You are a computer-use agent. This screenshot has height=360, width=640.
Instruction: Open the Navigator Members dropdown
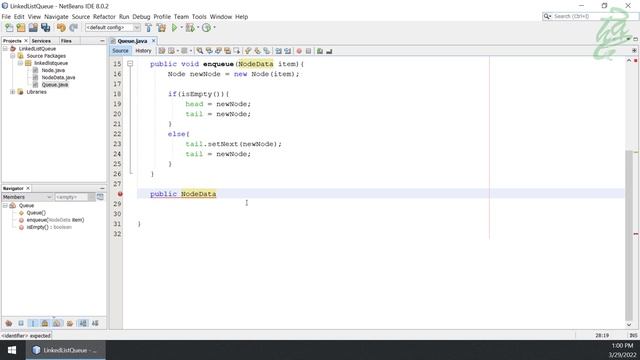pos(27,197)
